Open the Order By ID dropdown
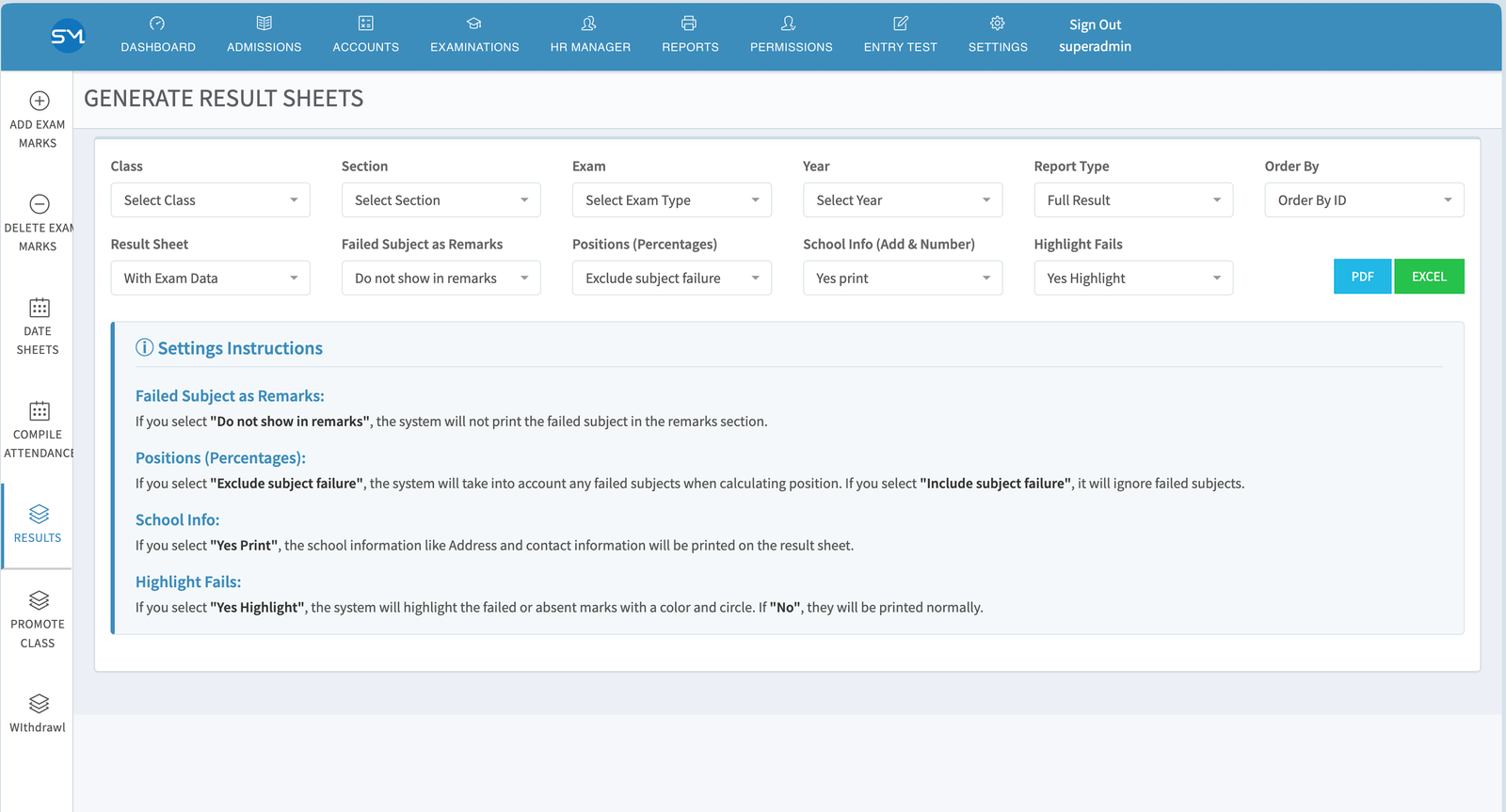This screenshot has width=1506, height=812. tap(1365, 200)
